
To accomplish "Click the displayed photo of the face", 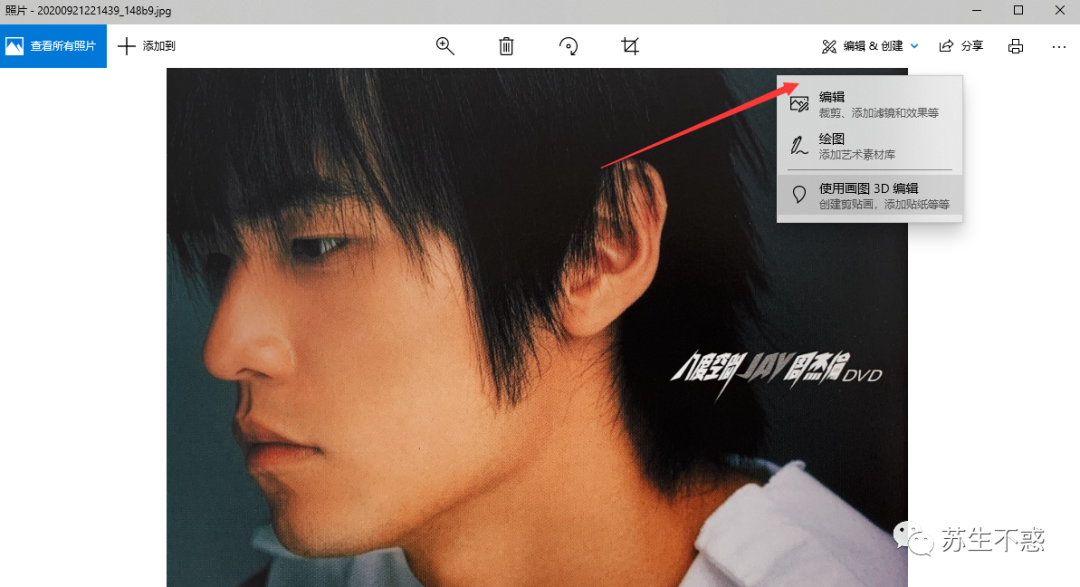I will (x=537, y=327).
